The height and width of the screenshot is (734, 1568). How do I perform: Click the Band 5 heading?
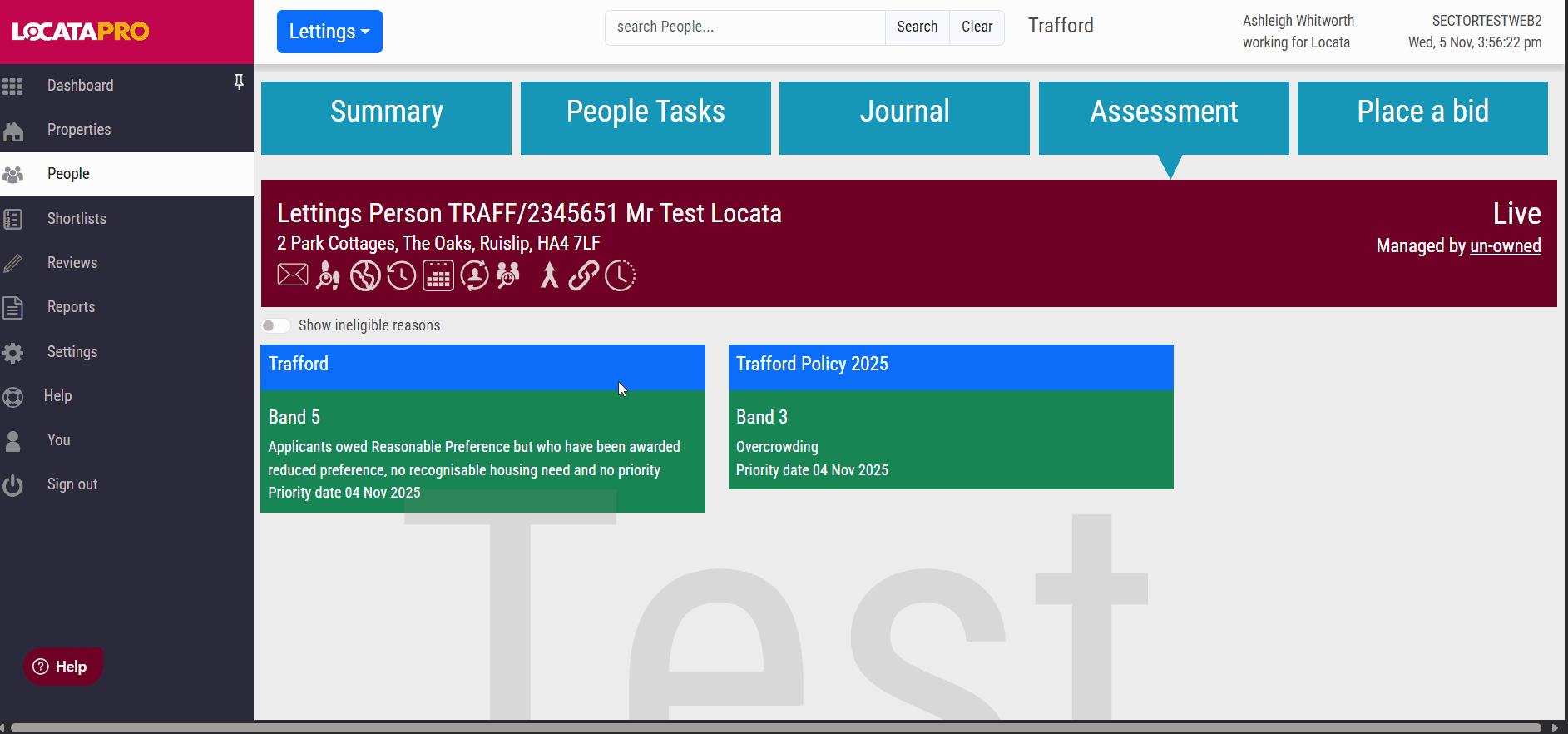(x=294, y=418)
